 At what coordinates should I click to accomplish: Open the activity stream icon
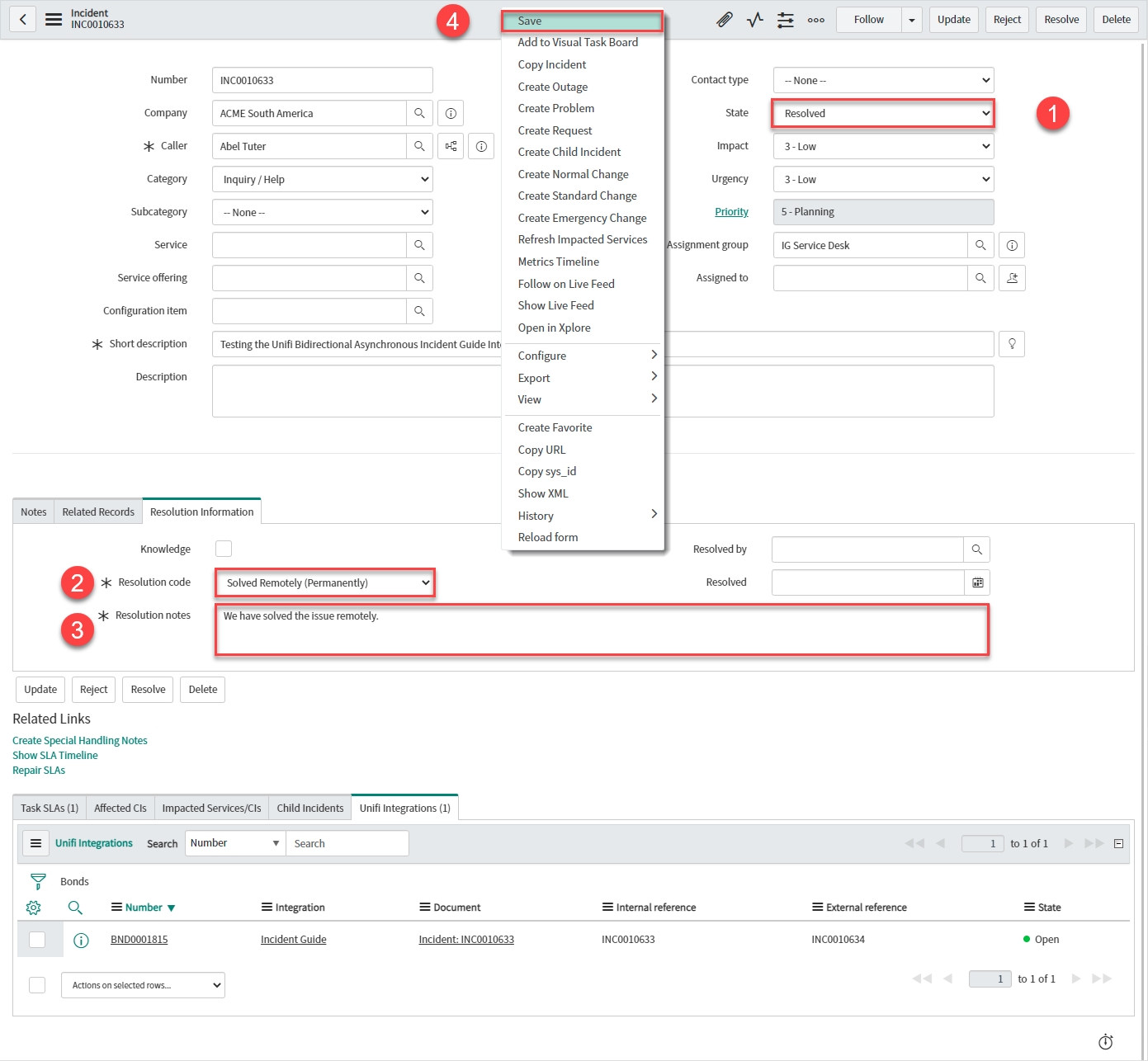click(754, 20)
